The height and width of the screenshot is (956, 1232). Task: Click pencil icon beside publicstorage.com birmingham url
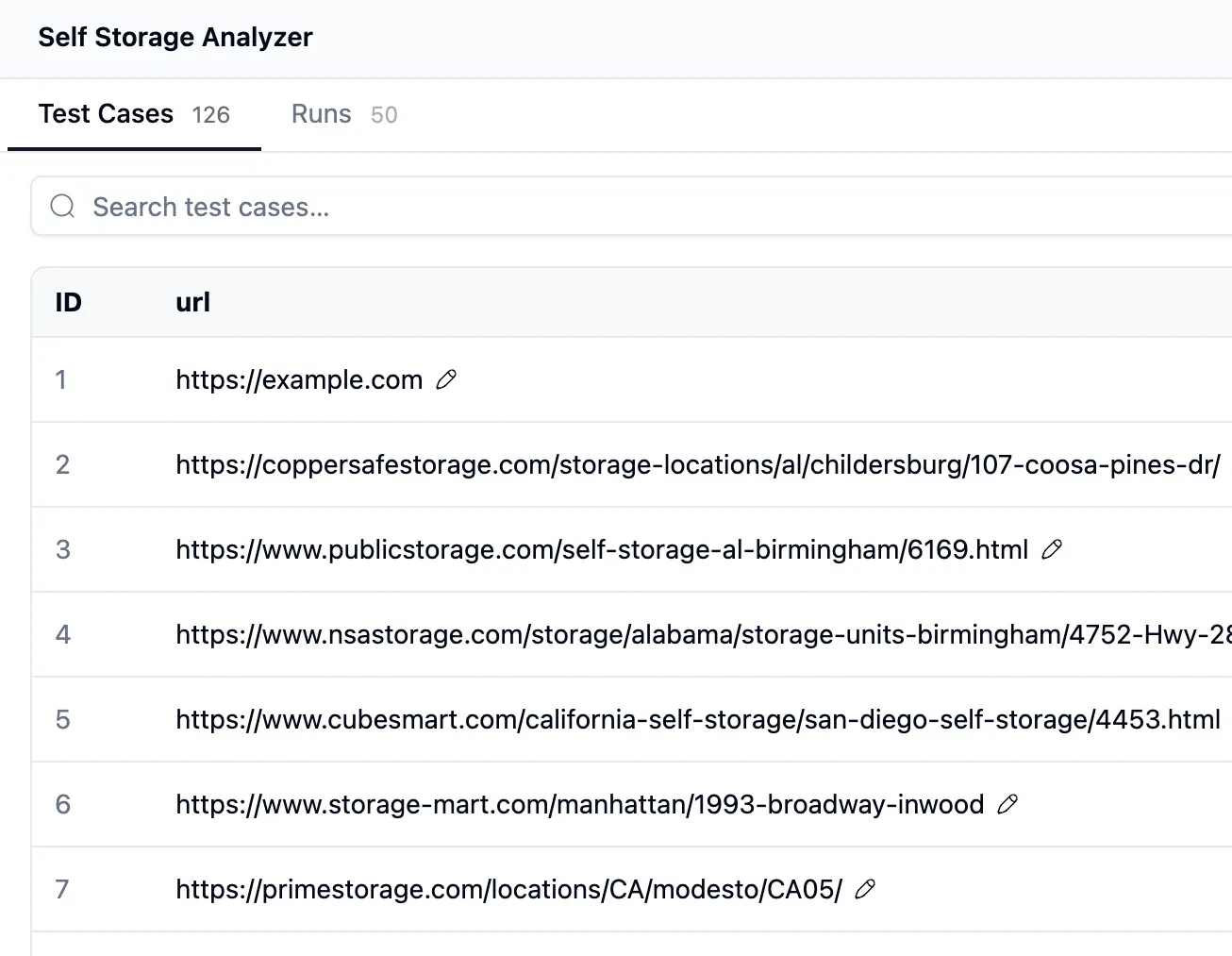tap(1052, 549)
